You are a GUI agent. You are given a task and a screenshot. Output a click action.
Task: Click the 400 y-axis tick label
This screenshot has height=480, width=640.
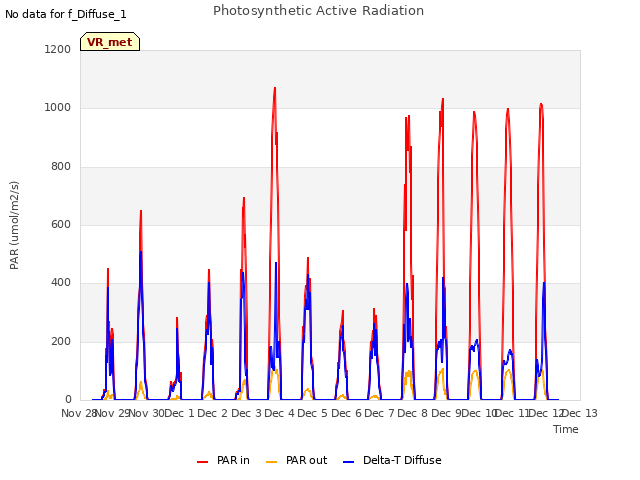(x=61, y=283)
